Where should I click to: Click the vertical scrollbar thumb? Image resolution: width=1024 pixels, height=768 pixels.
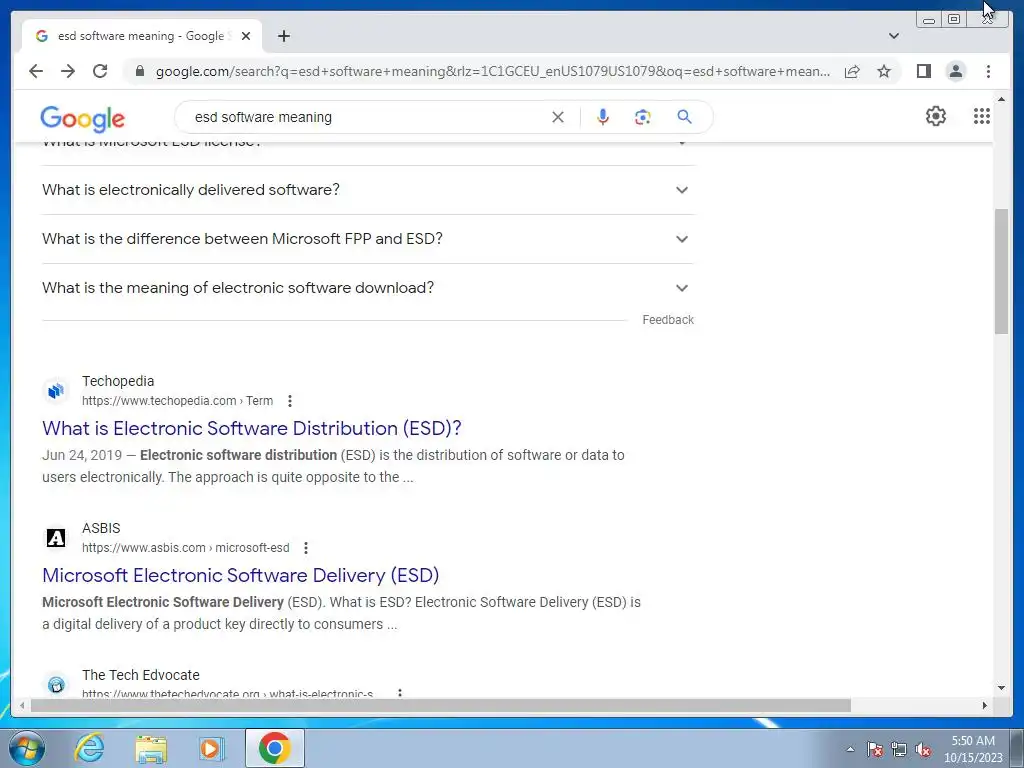(1001, 272)
